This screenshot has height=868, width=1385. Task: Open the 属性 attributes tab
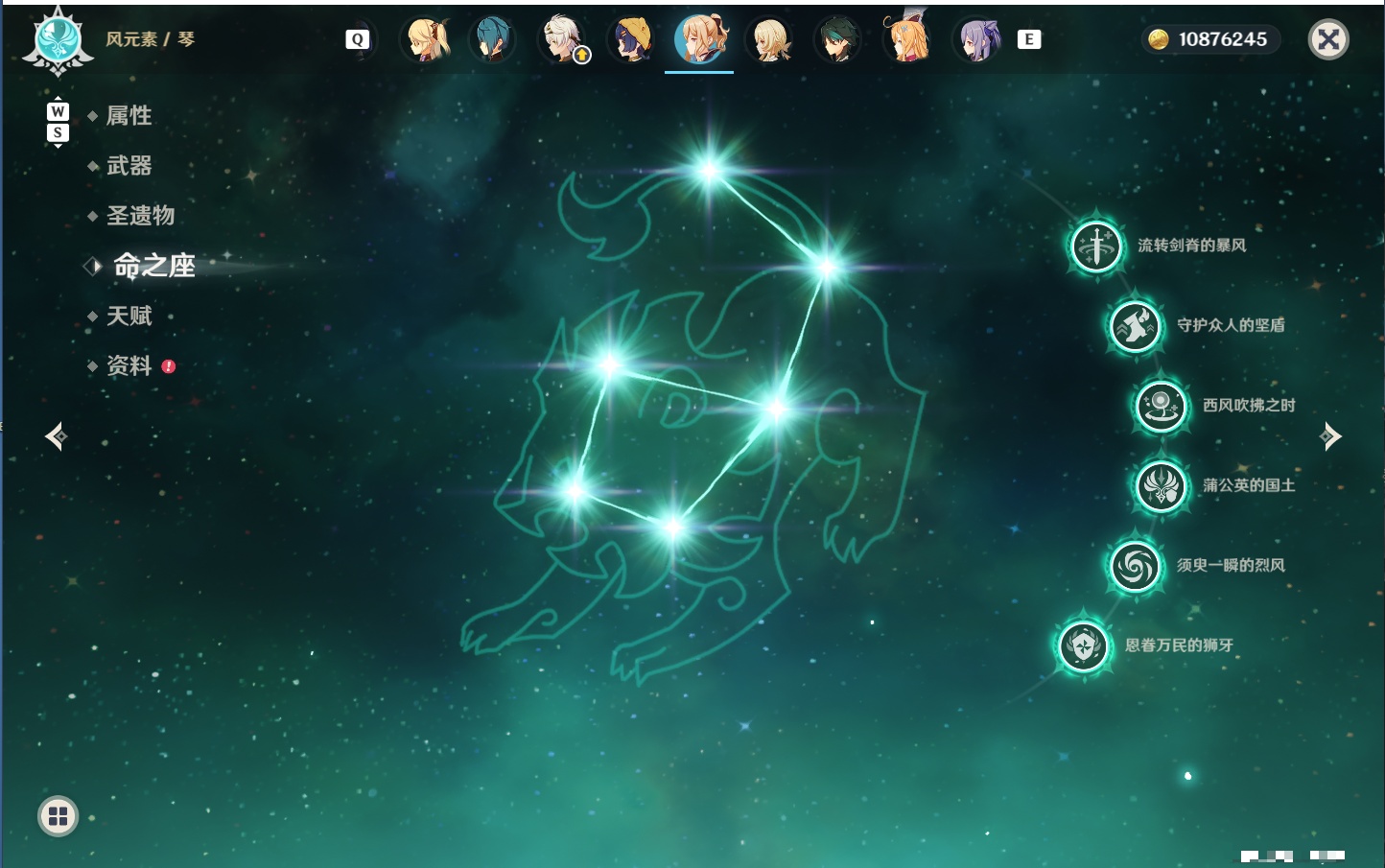[129, 116]
